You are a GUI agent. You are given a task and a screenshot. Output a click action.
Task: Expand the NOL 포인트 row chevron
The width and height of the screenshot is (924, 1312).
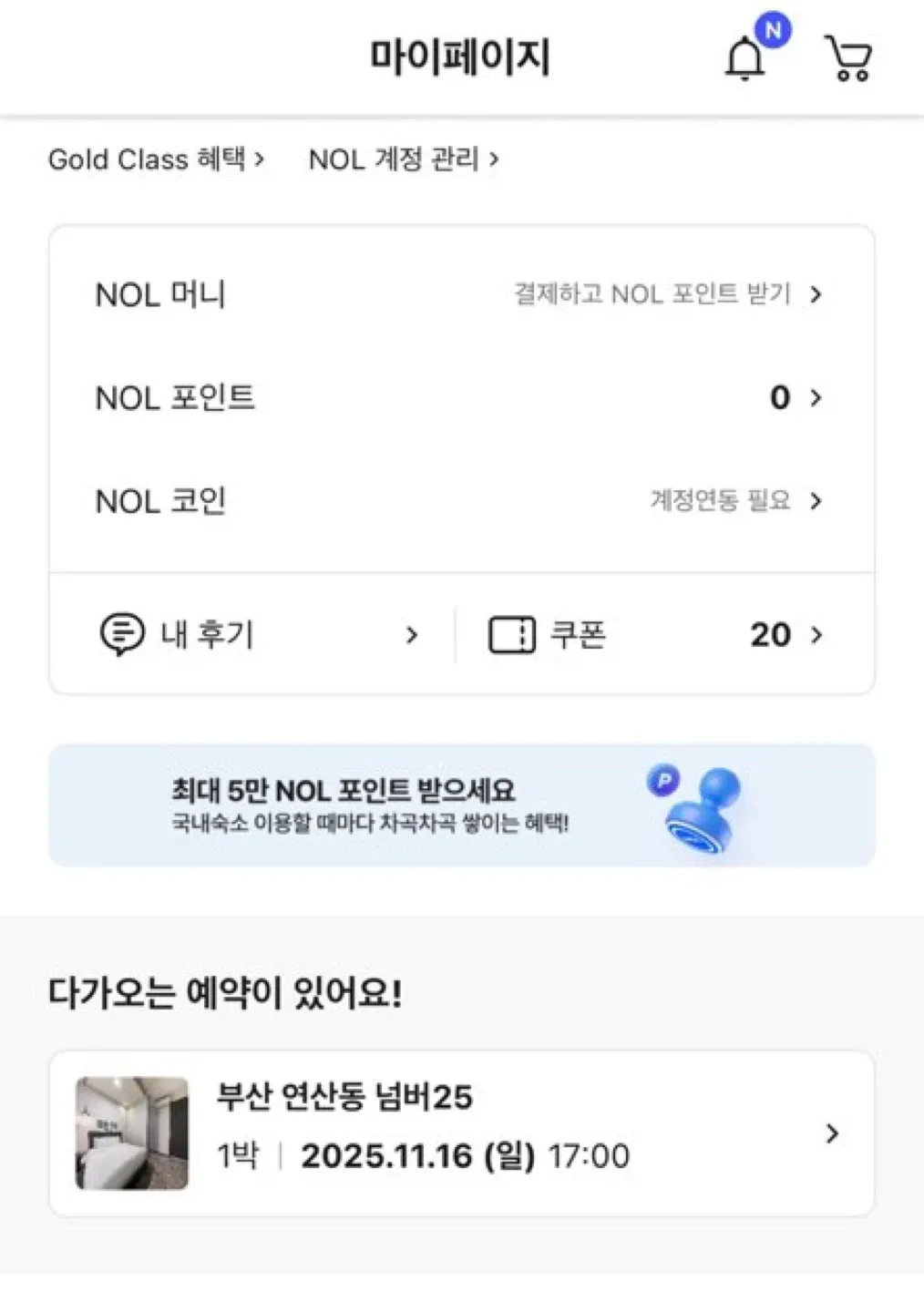(x=816, y=397)
